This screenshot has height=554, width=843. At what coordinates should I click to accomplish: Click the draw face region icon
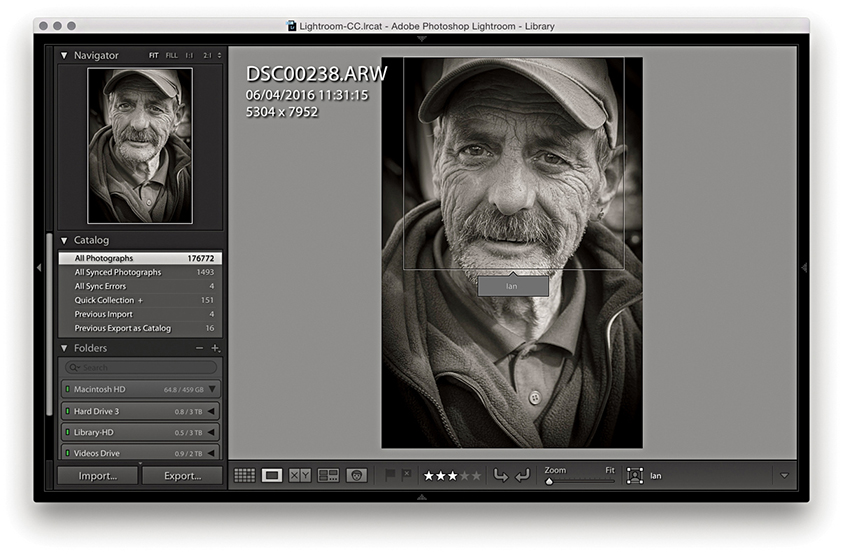[x=634, y=476]
